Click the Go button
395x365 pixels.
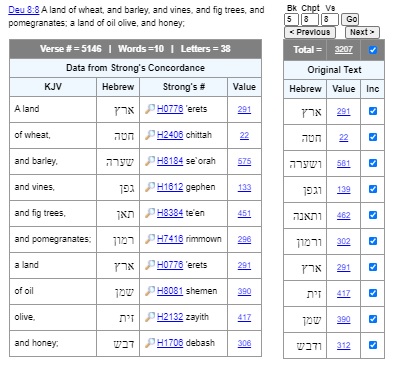point(351,19)
